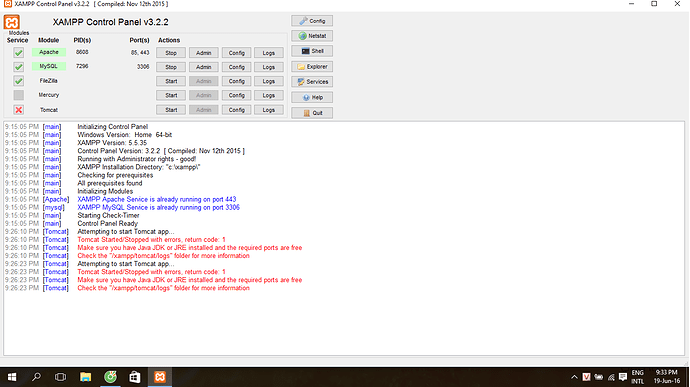Open File Explorer from the taskbar
This screenshot has height=387, width=690.
(x=85, y=377)
